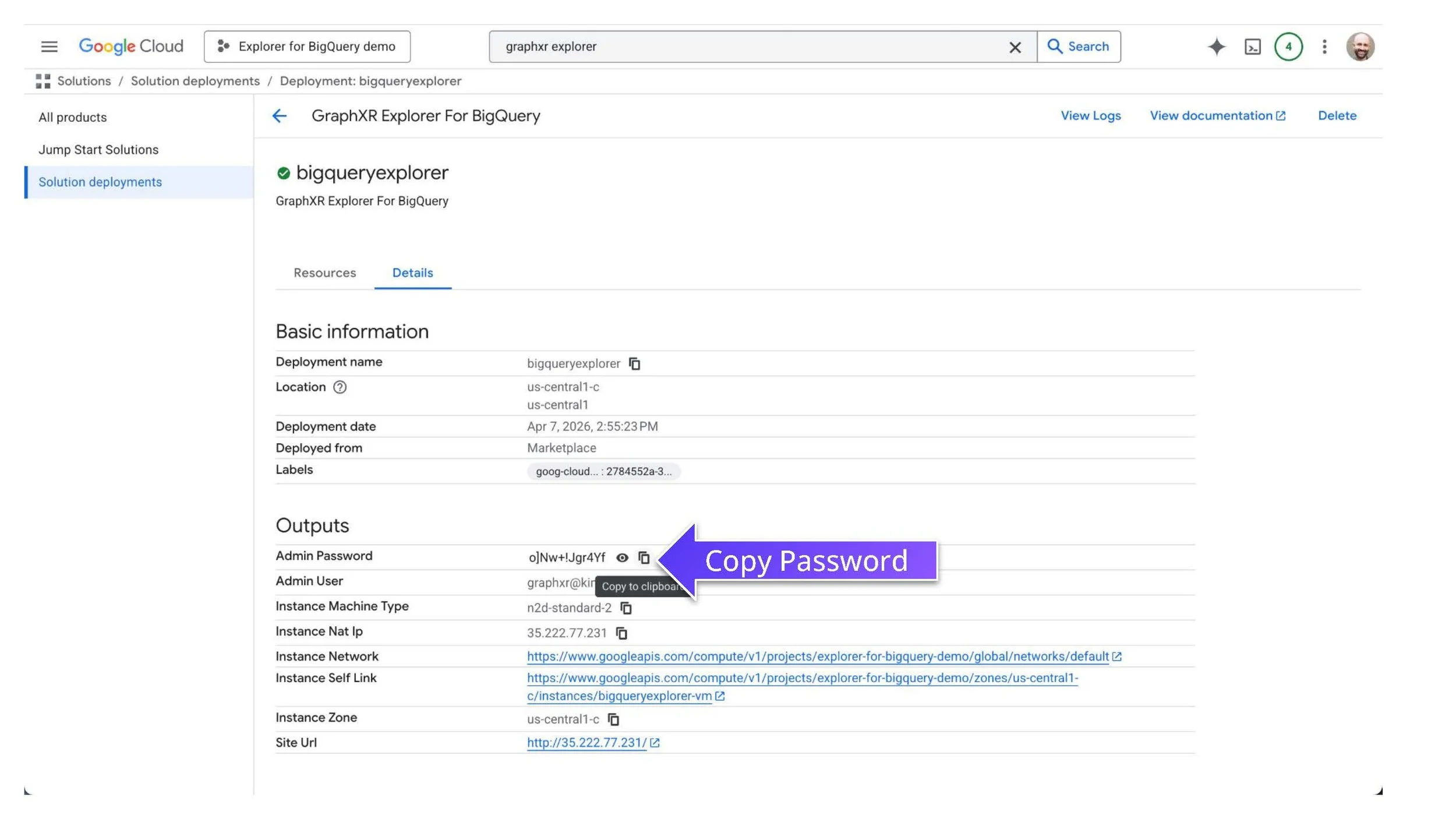Open notifications badge showing 4
The image size is (1456, 819).
pos(1288,47)
